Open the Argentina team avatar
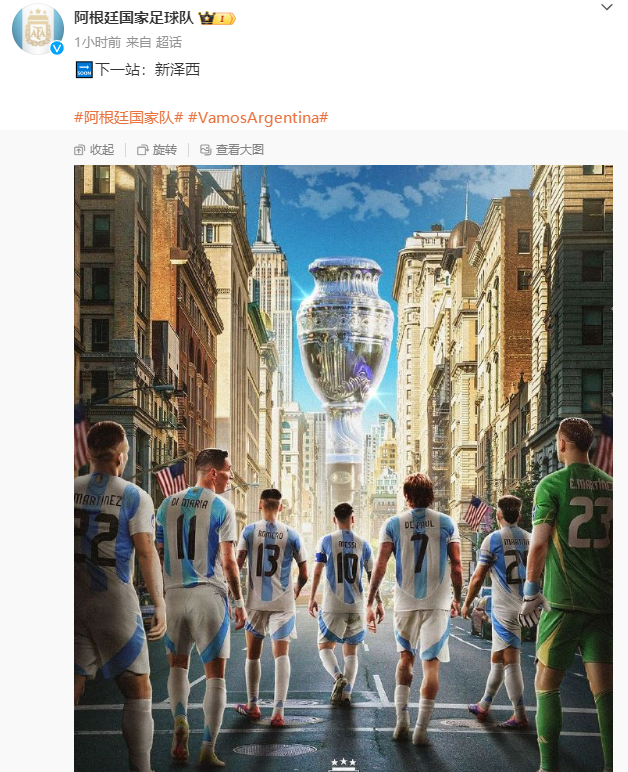Viewport: 628px width, 772px height. coord(38,29)
